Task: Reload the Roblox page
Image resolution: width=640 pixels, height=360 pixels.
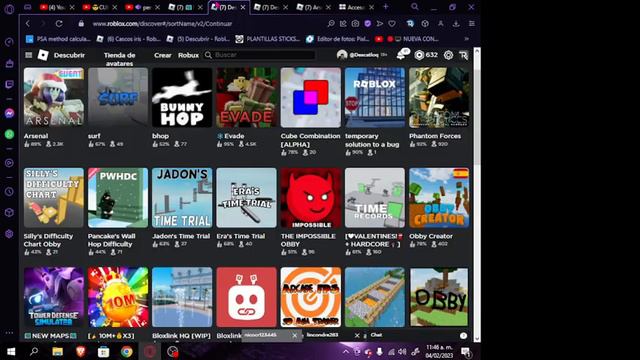Action: (59, 24)
